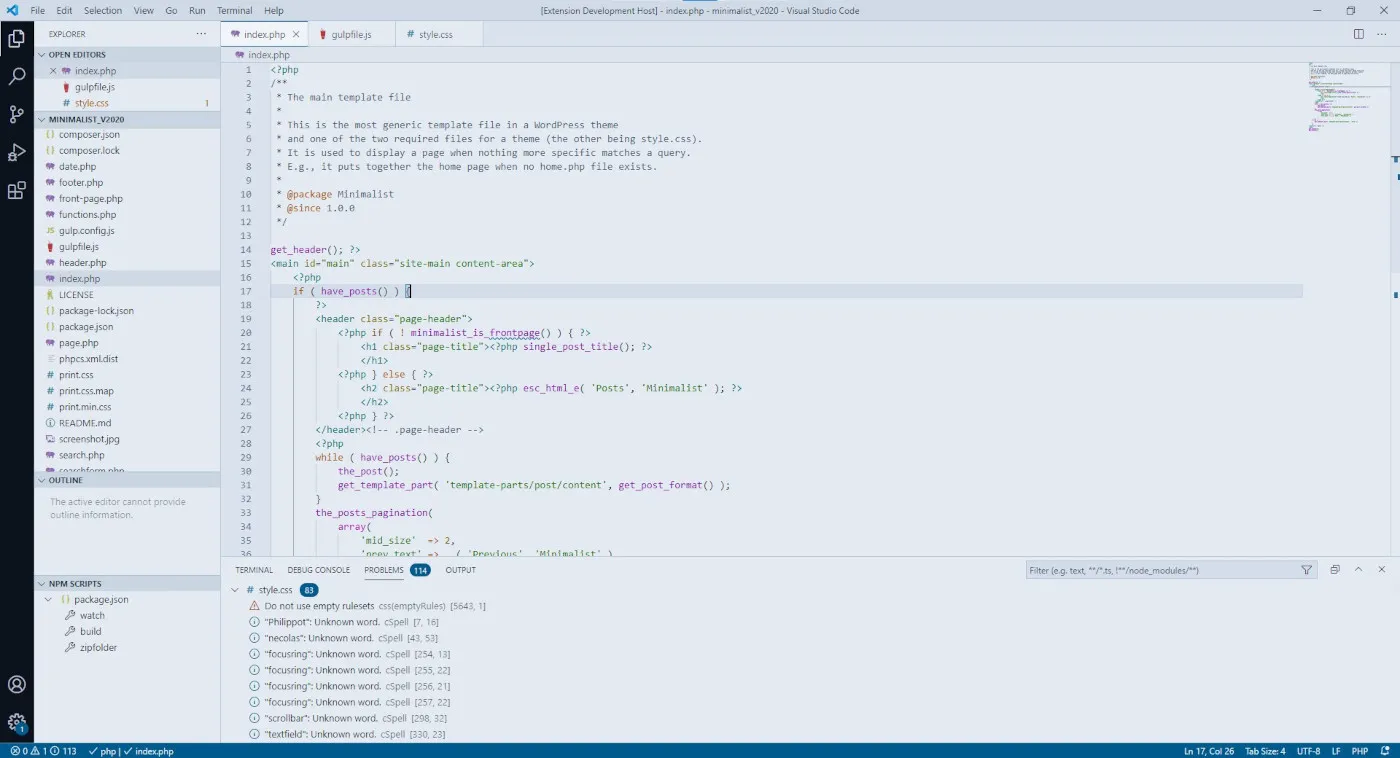Switch to the Debug Console panel tab
The height and width of the screenshot is (758, 1400).
pos(318,570)
